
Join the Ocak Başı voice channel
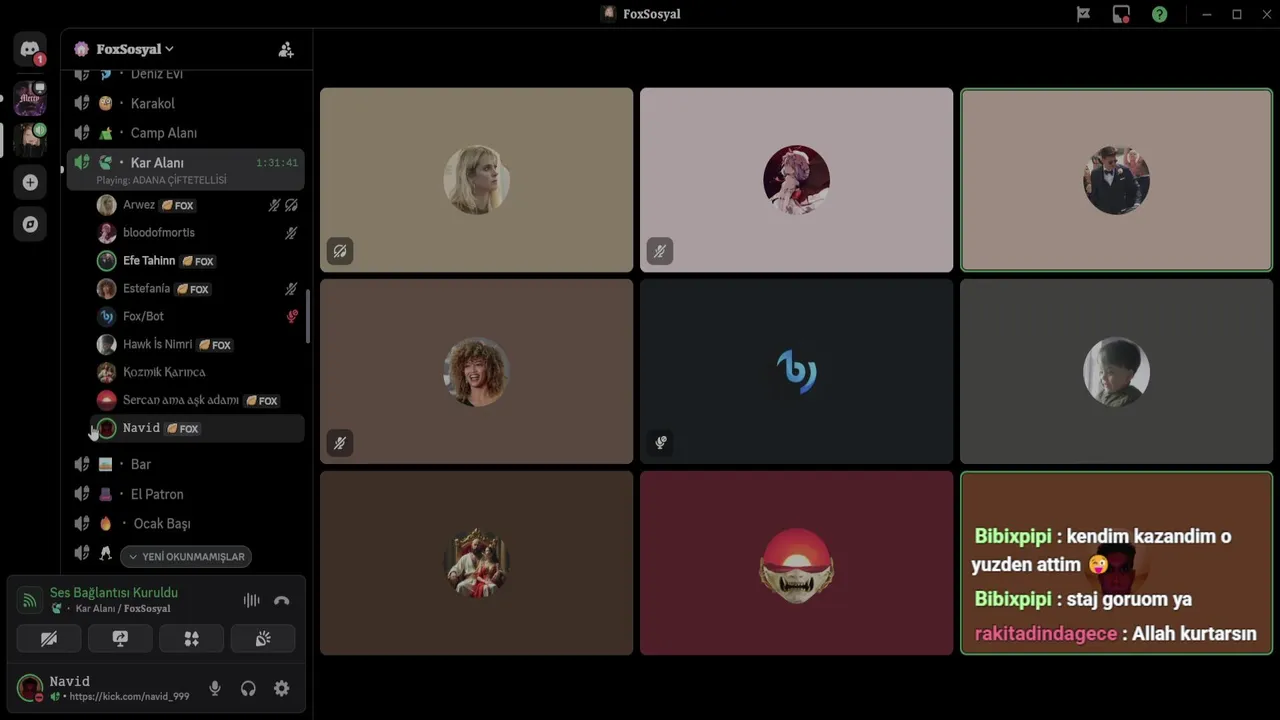pyautogui.click(x=186, y=523)
